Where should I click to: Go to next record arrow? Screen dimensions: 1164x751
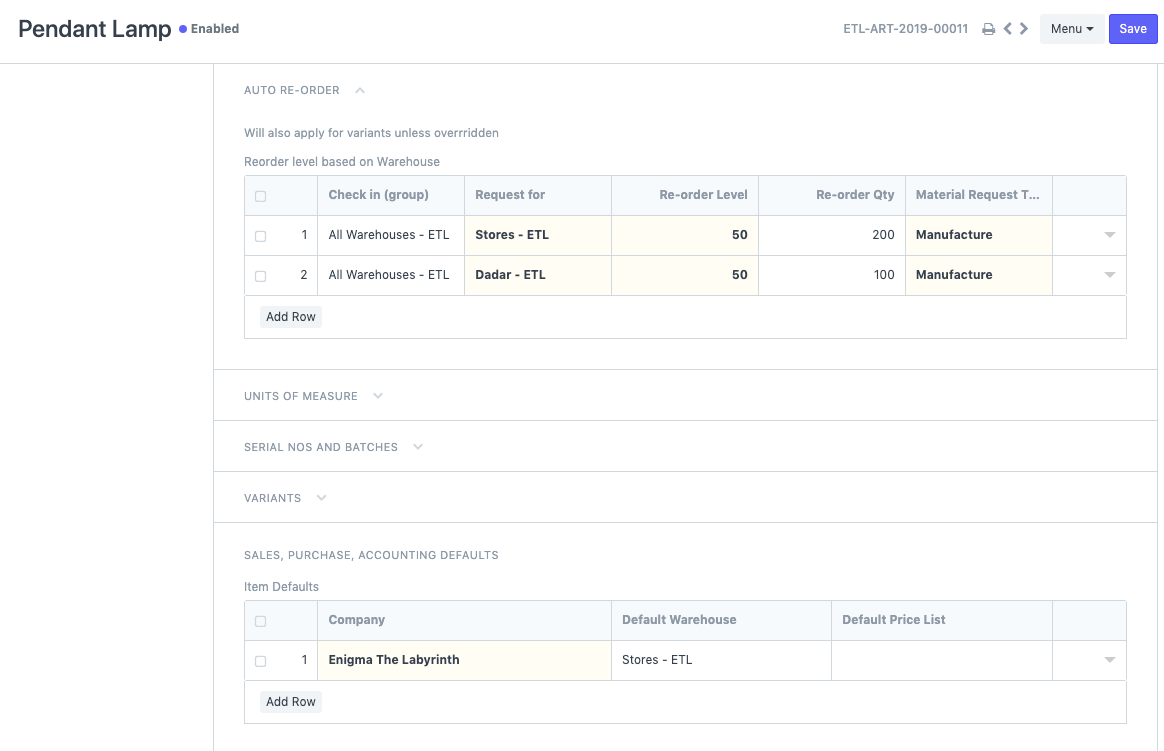[x=1024, y=29]
